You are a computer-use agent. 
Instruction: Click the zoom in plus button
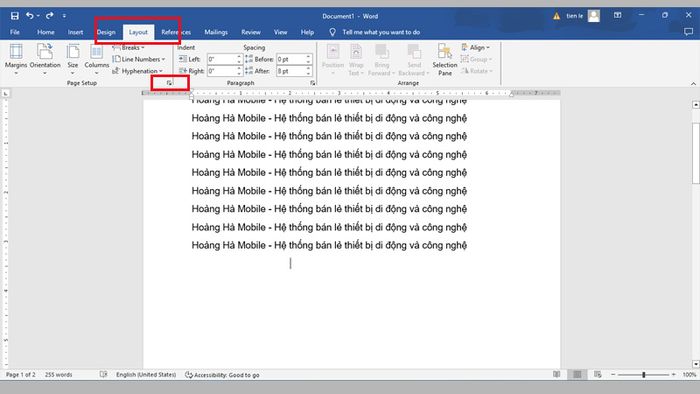(674, 375)
